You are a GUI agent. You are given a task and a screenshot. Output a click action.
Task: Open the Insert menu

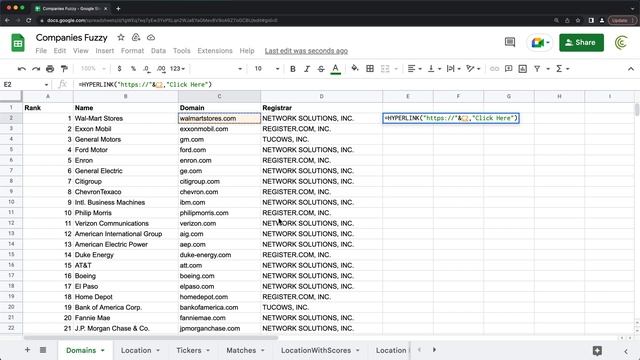coord(104,51)
